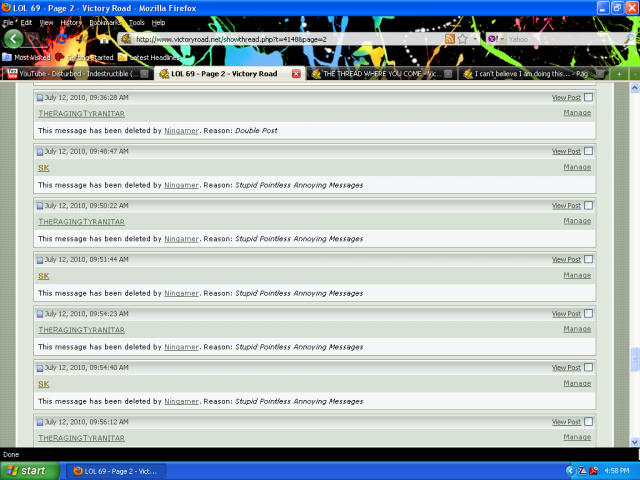The width and height of the screenshot is (640, 480).
Task: Open the list-all-tabs dropdown arrow
Action: pos(633,73)
